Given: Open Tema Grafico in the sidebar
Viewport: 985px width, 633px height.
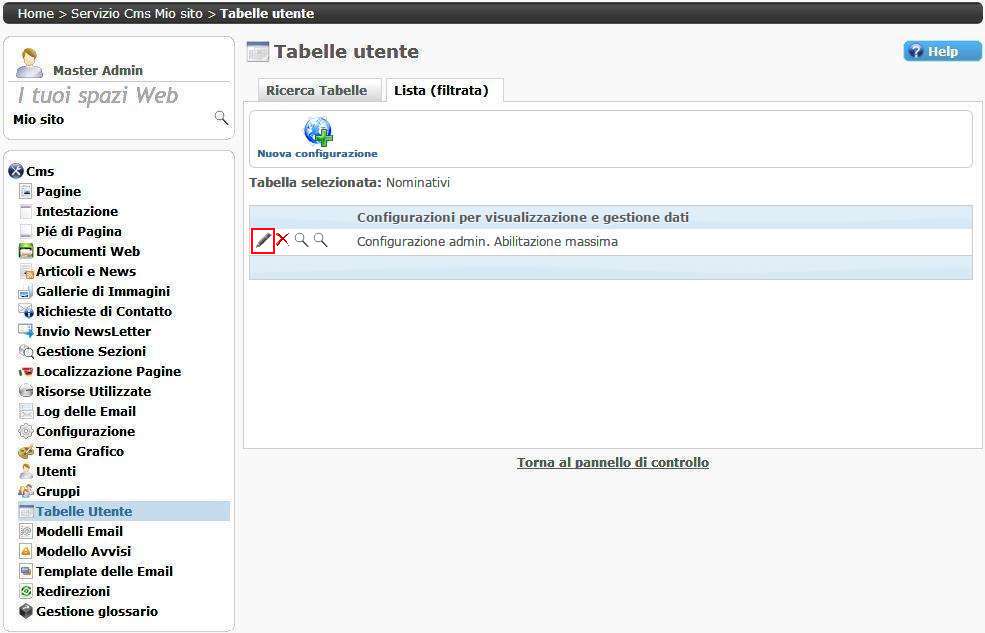Looking at the screenshot, I should point(80,451).
